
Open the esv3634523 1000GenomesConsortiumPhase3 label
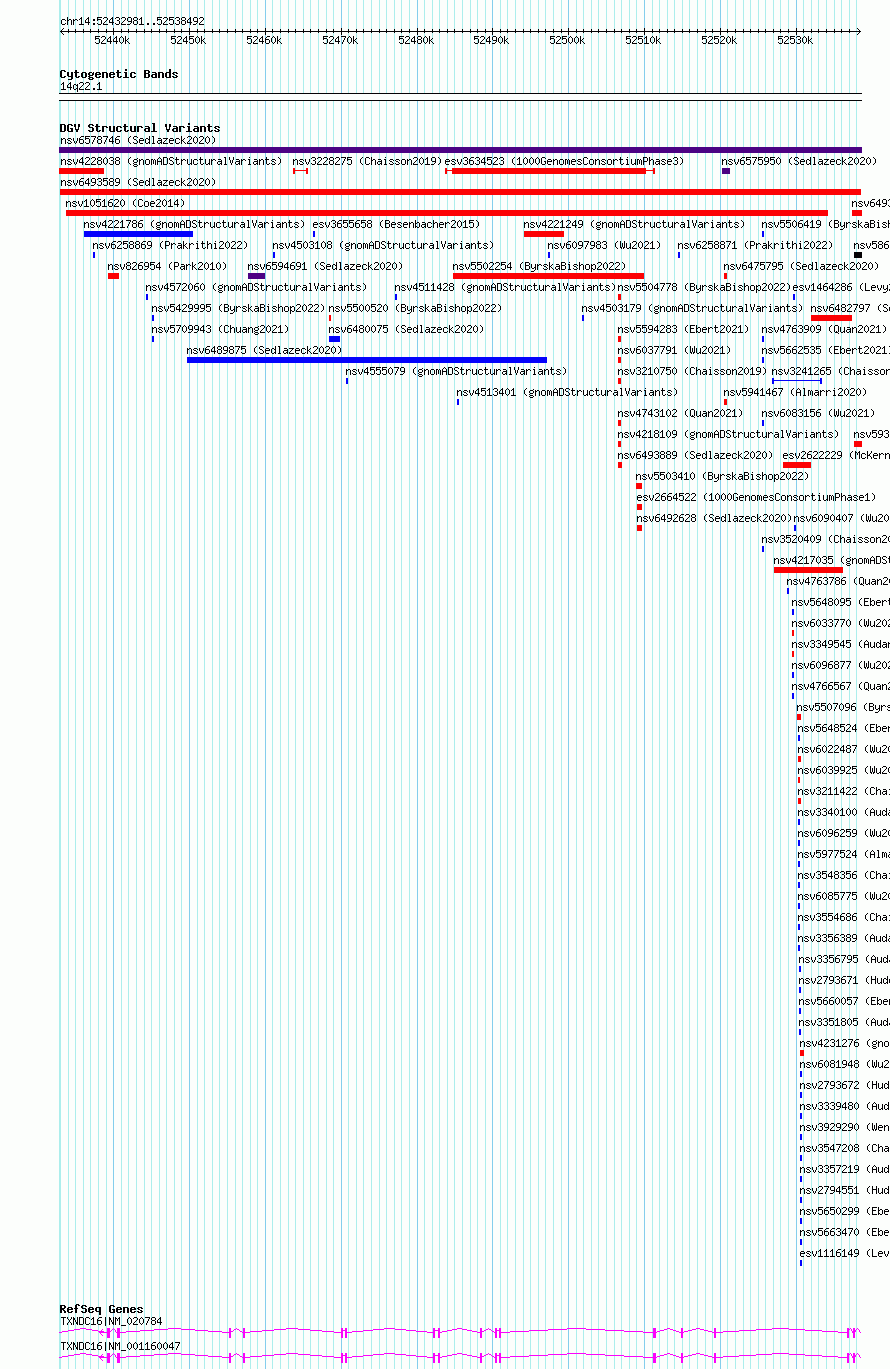click(x=564, y=161)
